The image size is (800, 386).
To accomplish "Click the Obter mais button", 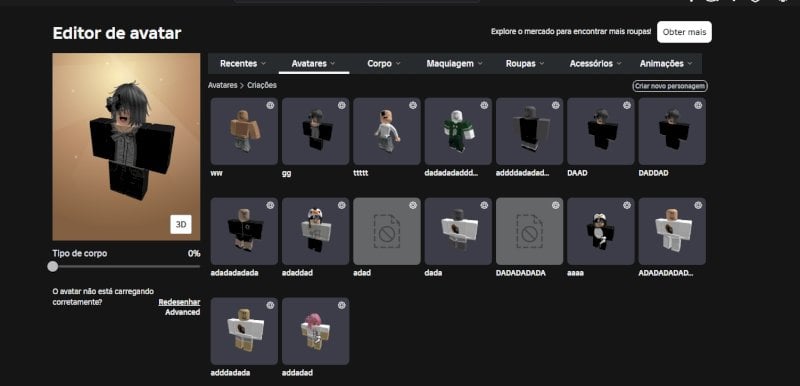I will (x=684, y=32).
